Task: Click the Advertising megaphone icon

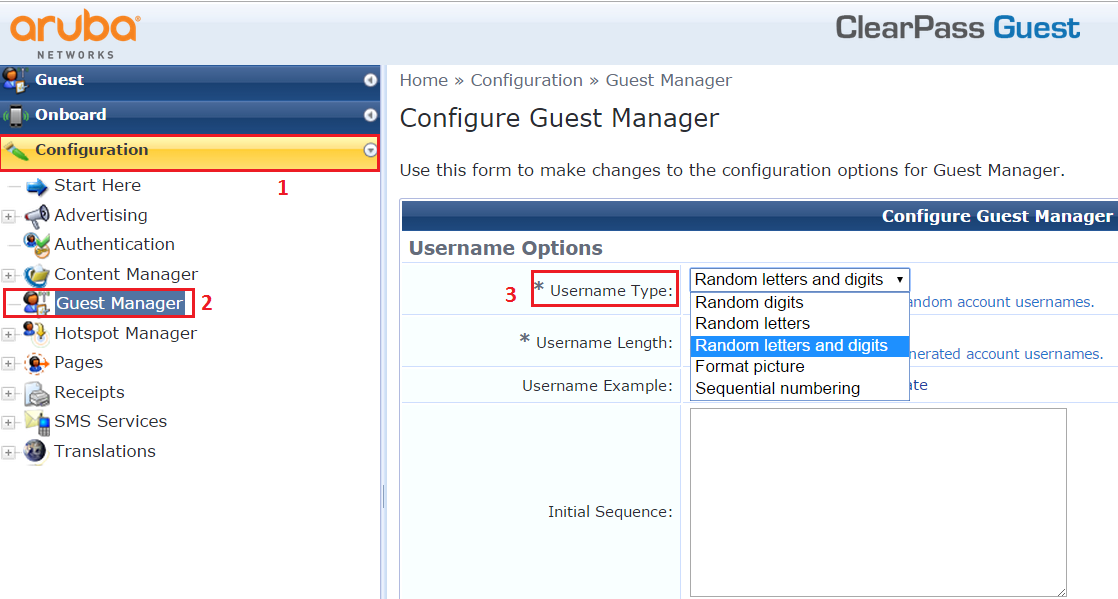Action: coord(36,216)
